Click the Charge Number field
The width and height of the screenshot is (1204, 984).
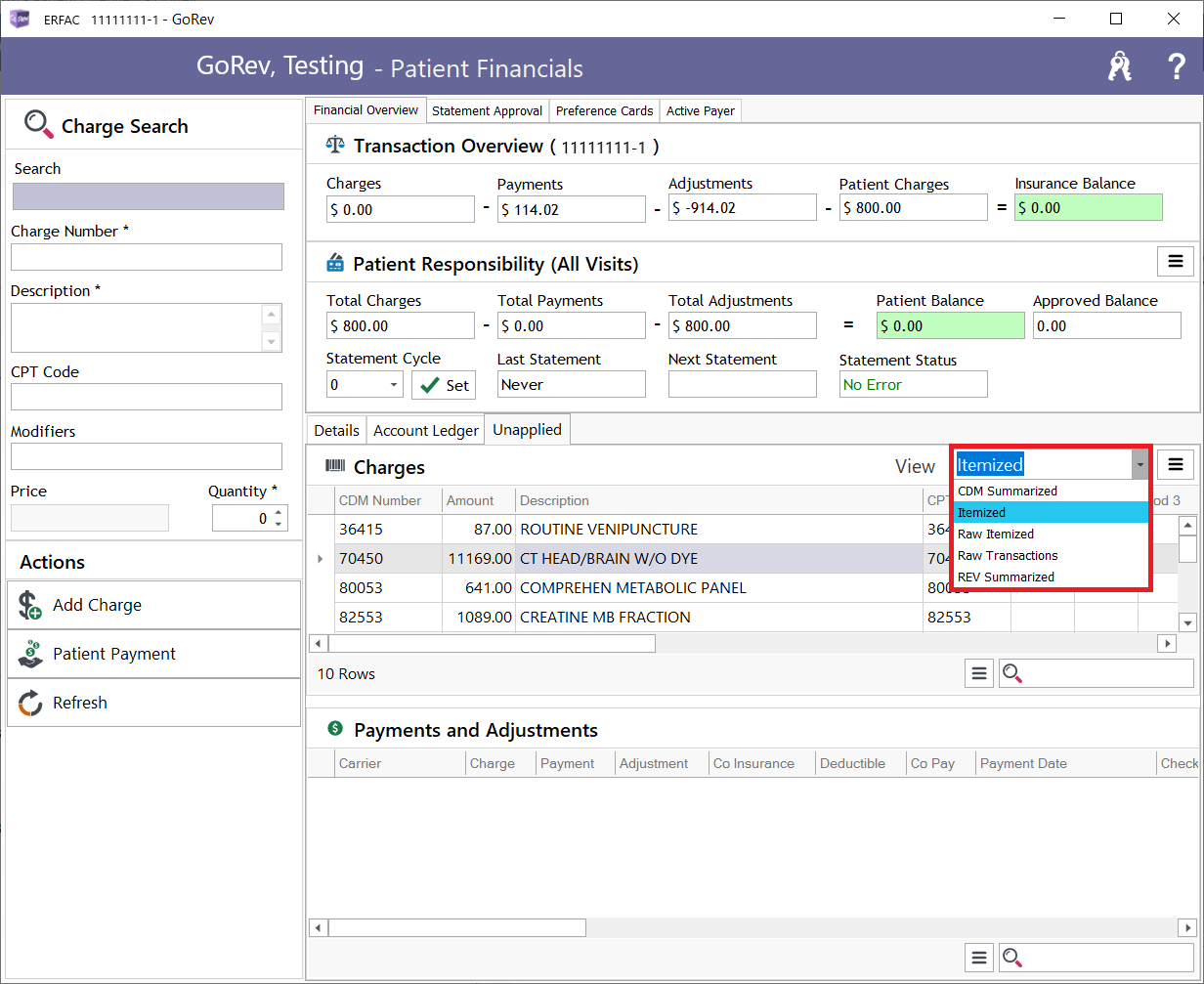[147, 257]
